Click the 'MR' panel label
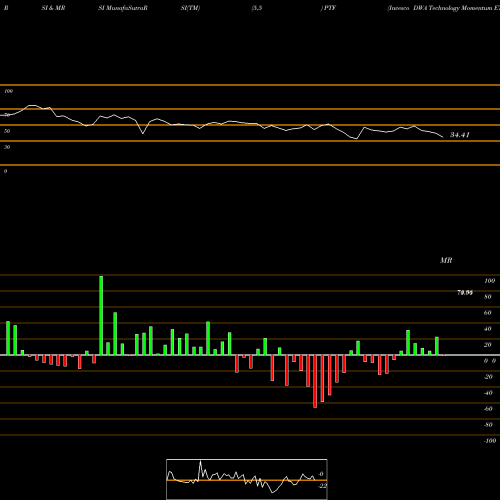 [x=446, y=260]
